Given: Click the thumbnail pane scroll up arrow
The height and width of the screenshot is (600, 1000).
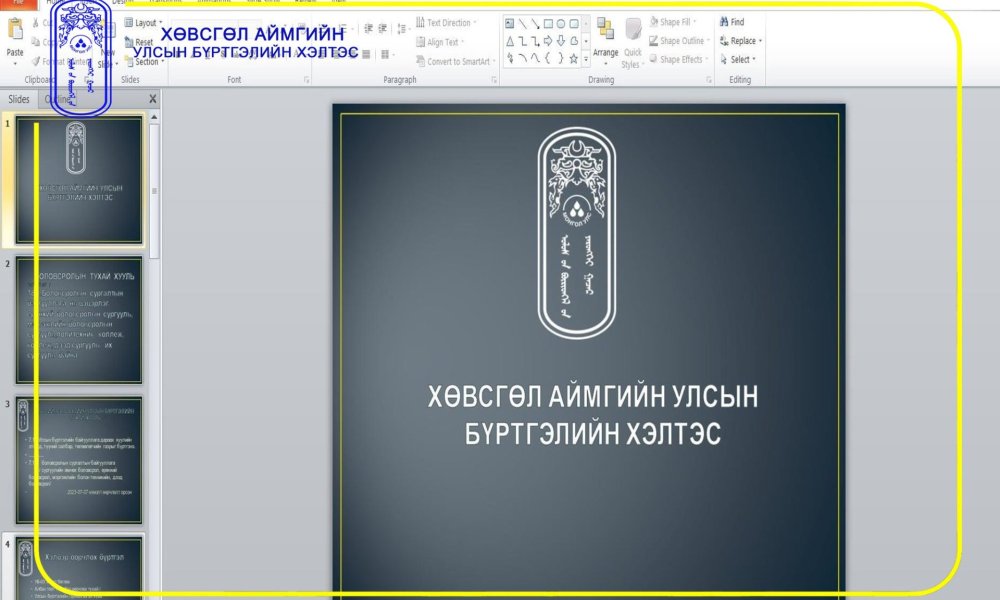Looking at the screenshot, I should [154, 117].
